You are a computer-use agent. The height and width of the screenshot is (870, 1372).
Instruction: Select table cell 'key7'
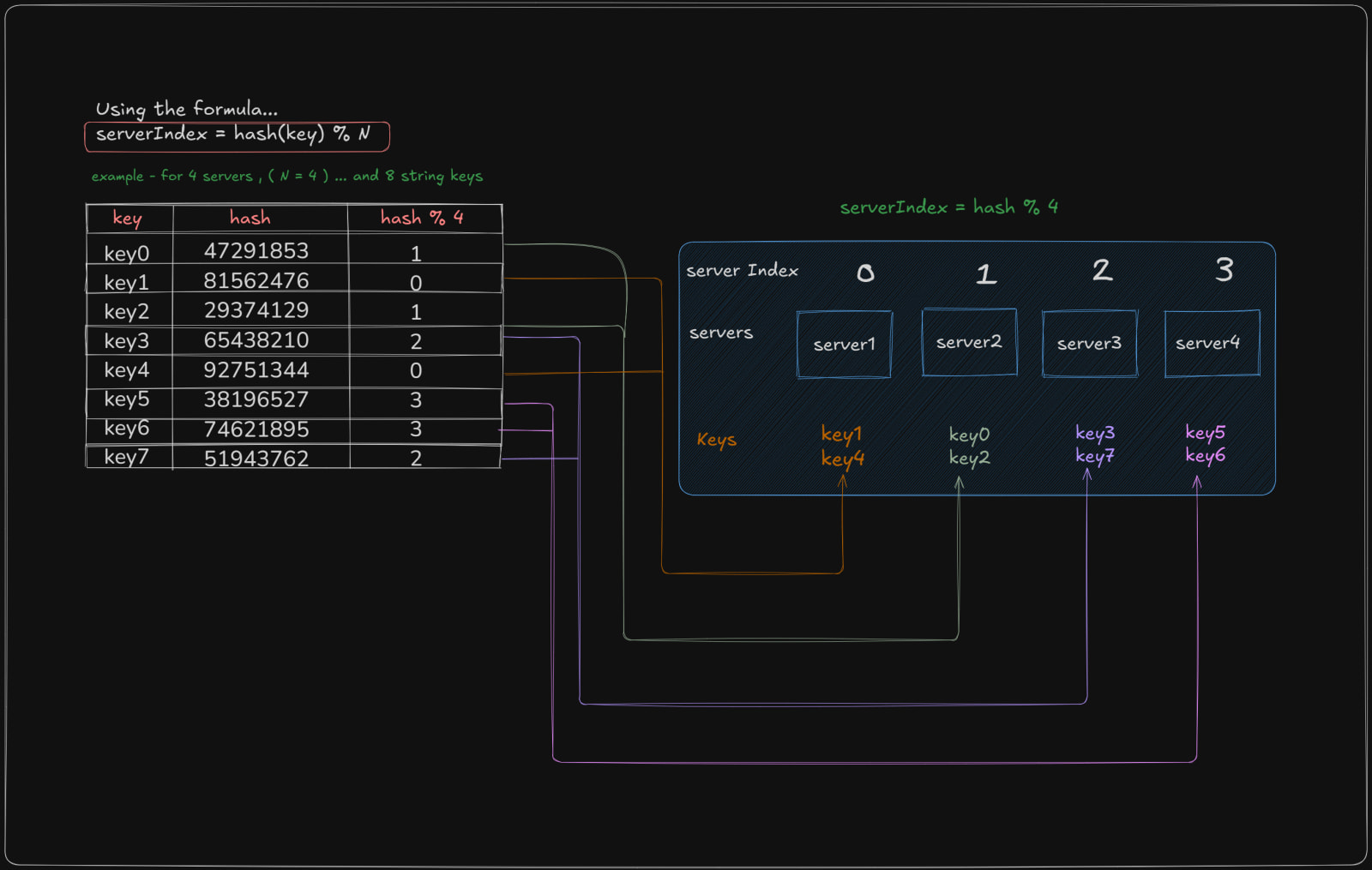point(127,457)
